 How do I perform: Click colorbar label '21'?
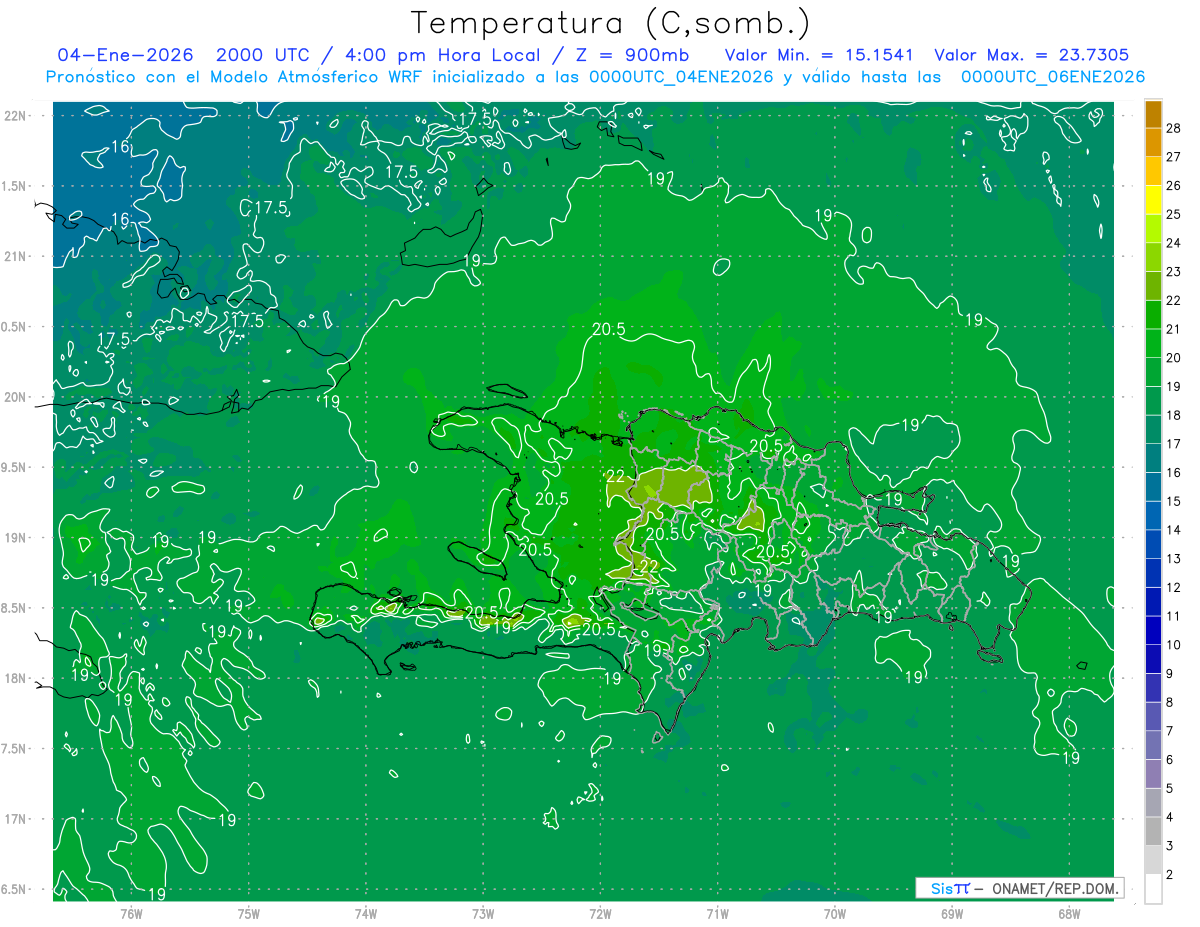(x=1173, y=329)
